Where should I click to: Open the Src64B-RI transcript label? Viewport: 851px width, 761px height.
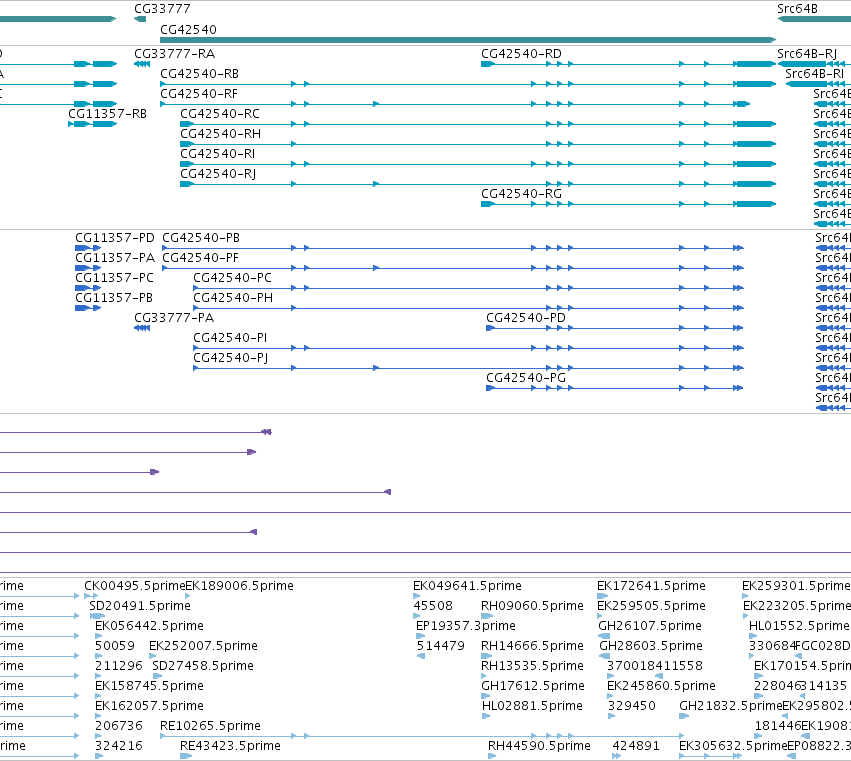coord(815,74)
